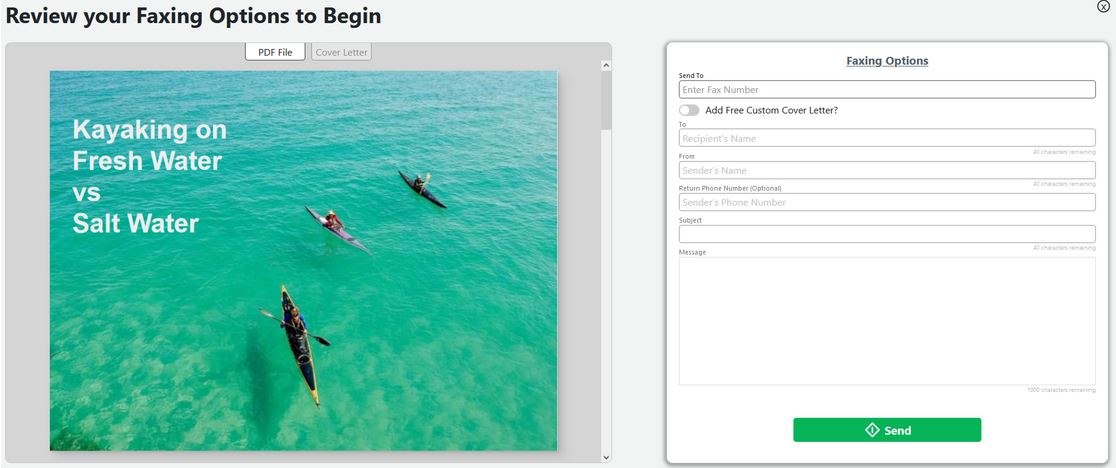Focus the Recipient's Name field
Image resolution: width=1116 pixels, height=468 pixels.
[887, 138]
